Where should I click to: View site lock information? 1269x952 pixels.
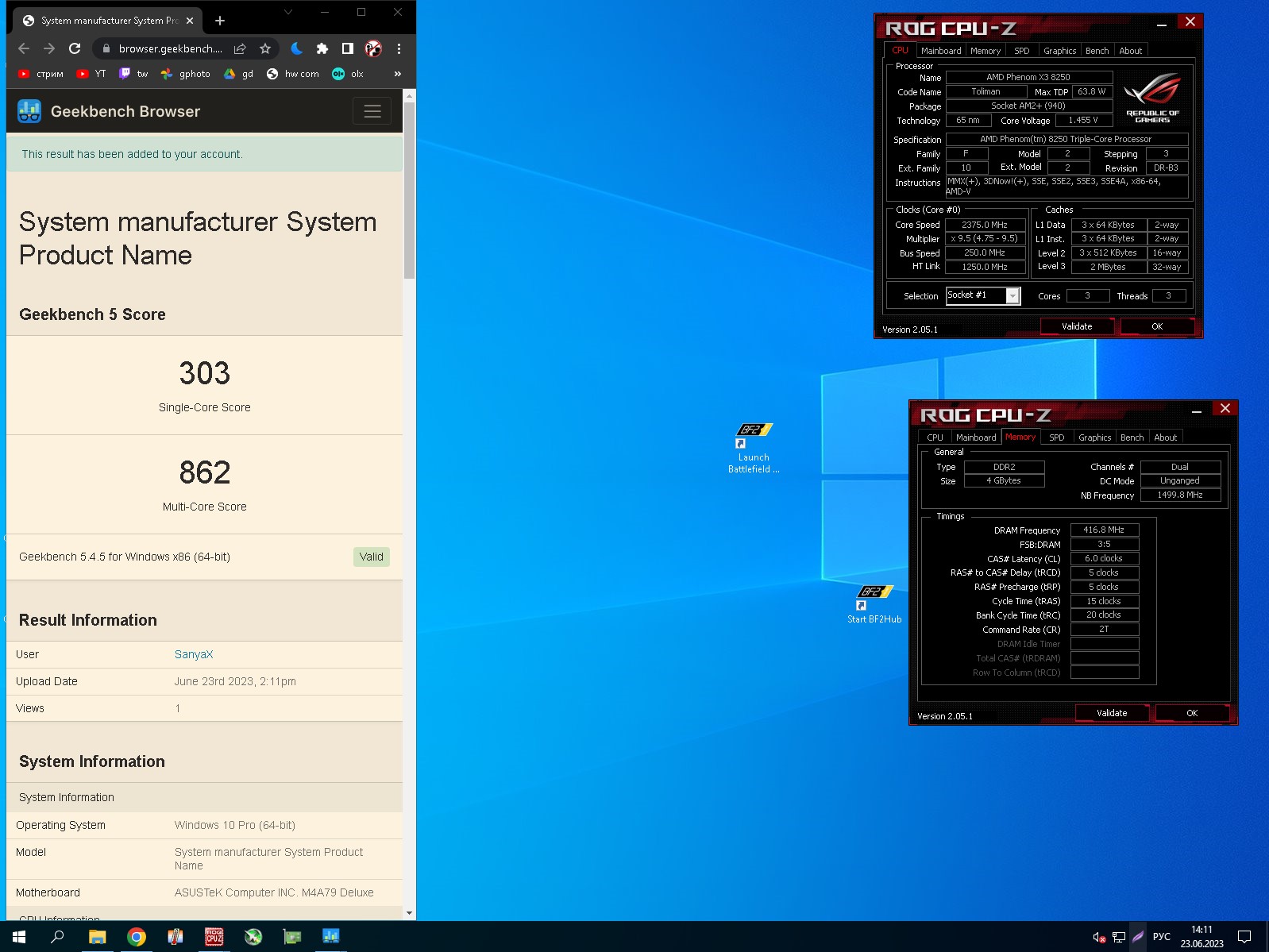(x=106, y=48)
